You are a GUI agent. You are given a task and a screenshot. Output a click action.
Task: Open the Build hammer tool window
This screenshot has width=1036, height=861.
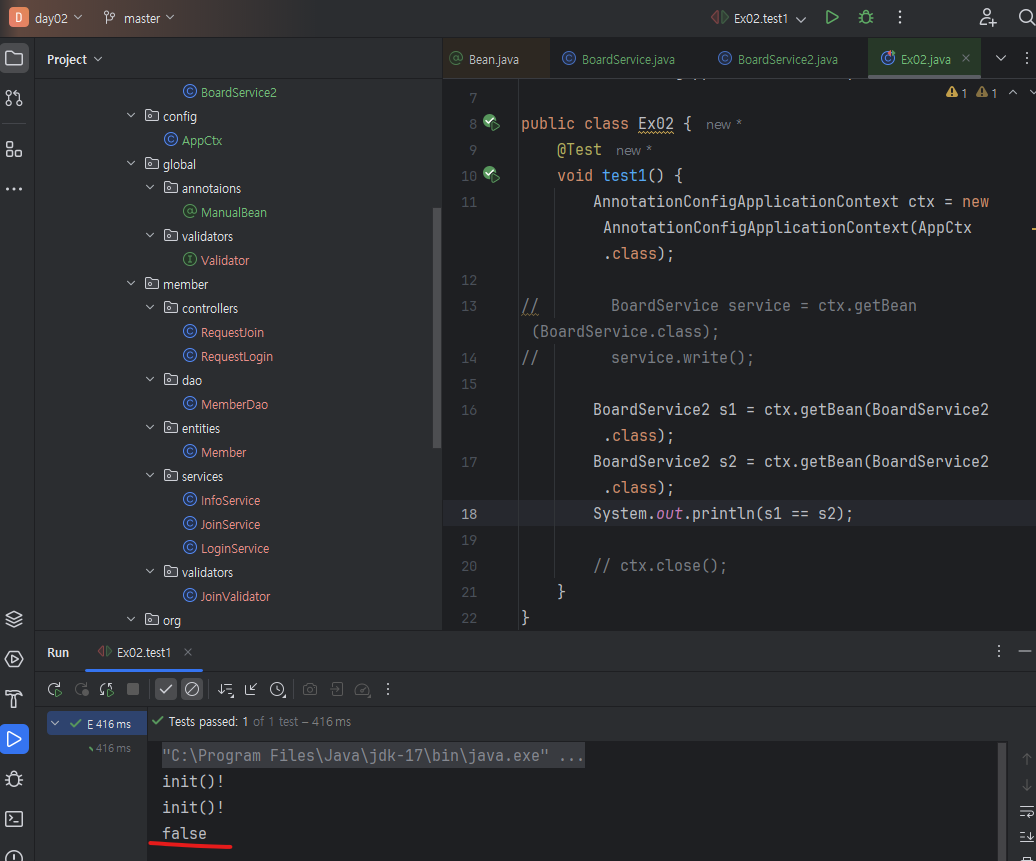[x=14, y=699]
